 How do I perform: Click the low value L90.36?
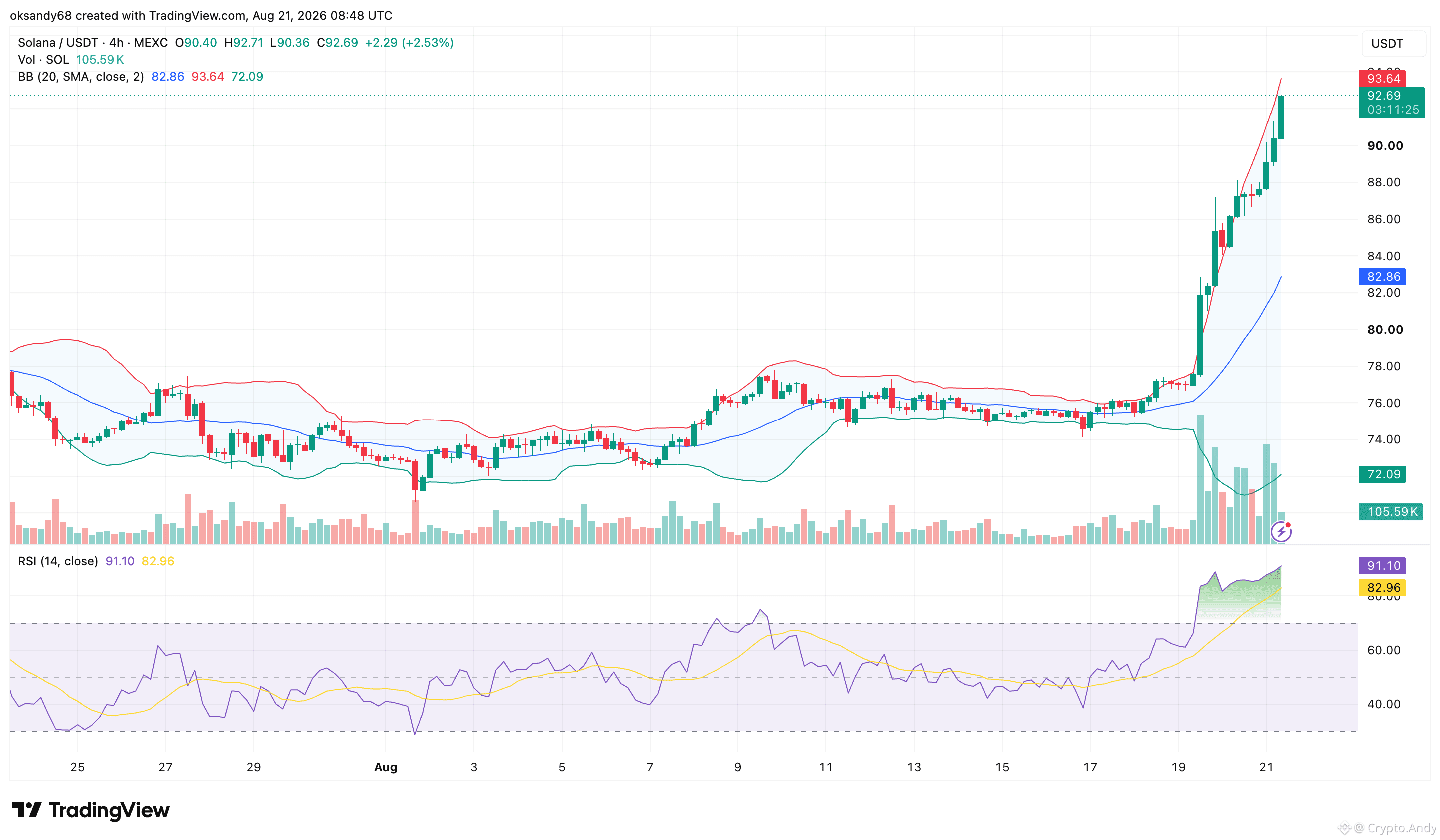(x=290, y=43)
